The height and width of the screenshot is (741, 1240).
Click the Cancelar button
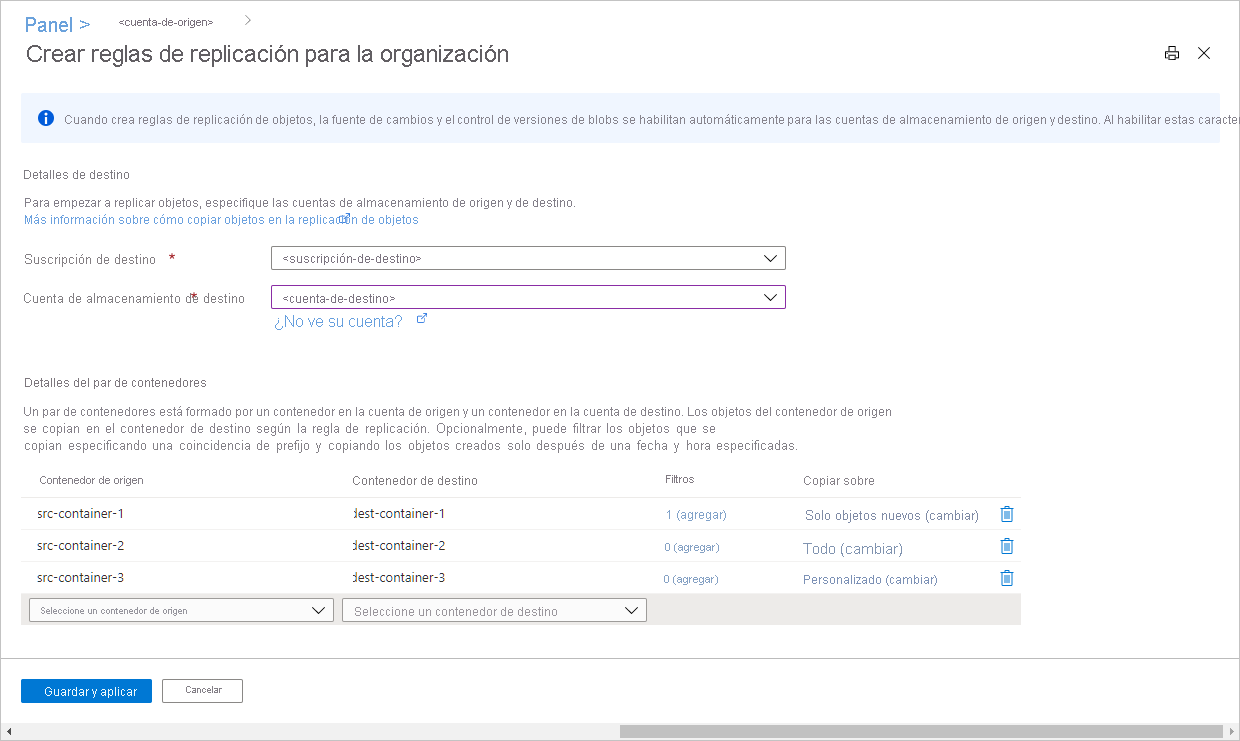[x=202, y=690]
